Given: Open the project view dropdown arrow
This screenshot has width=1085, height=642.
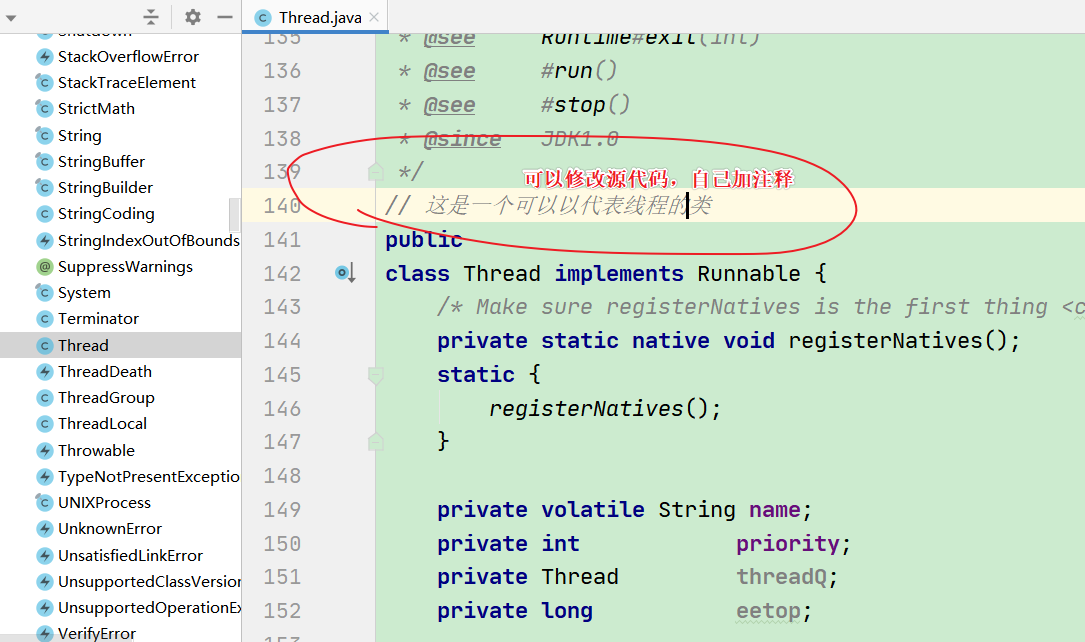Looking at the screenshot, I should pos(10,18).
